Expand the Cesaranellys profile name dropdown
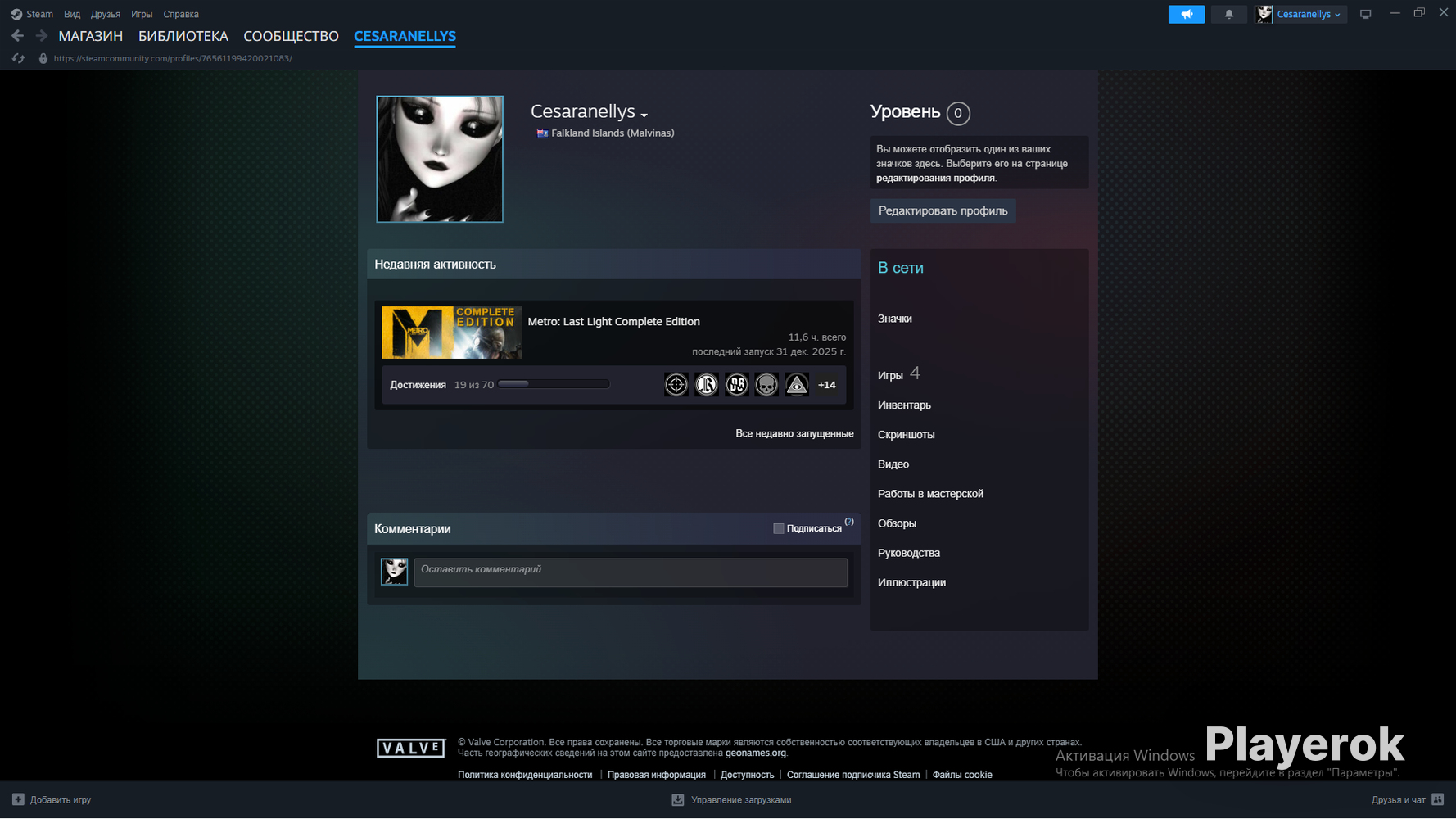 coord(644,115)
